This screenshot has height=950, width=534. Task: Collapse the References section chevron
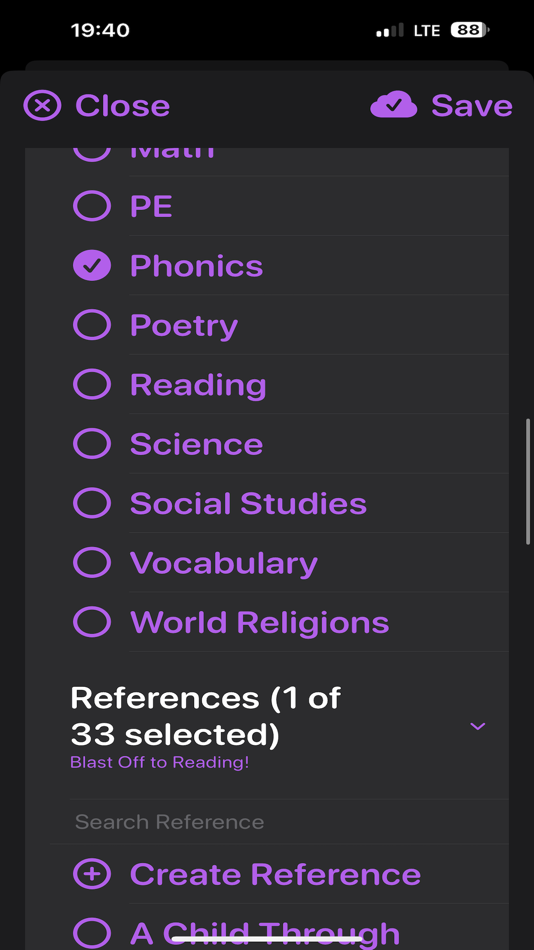[x=478, y=726]
